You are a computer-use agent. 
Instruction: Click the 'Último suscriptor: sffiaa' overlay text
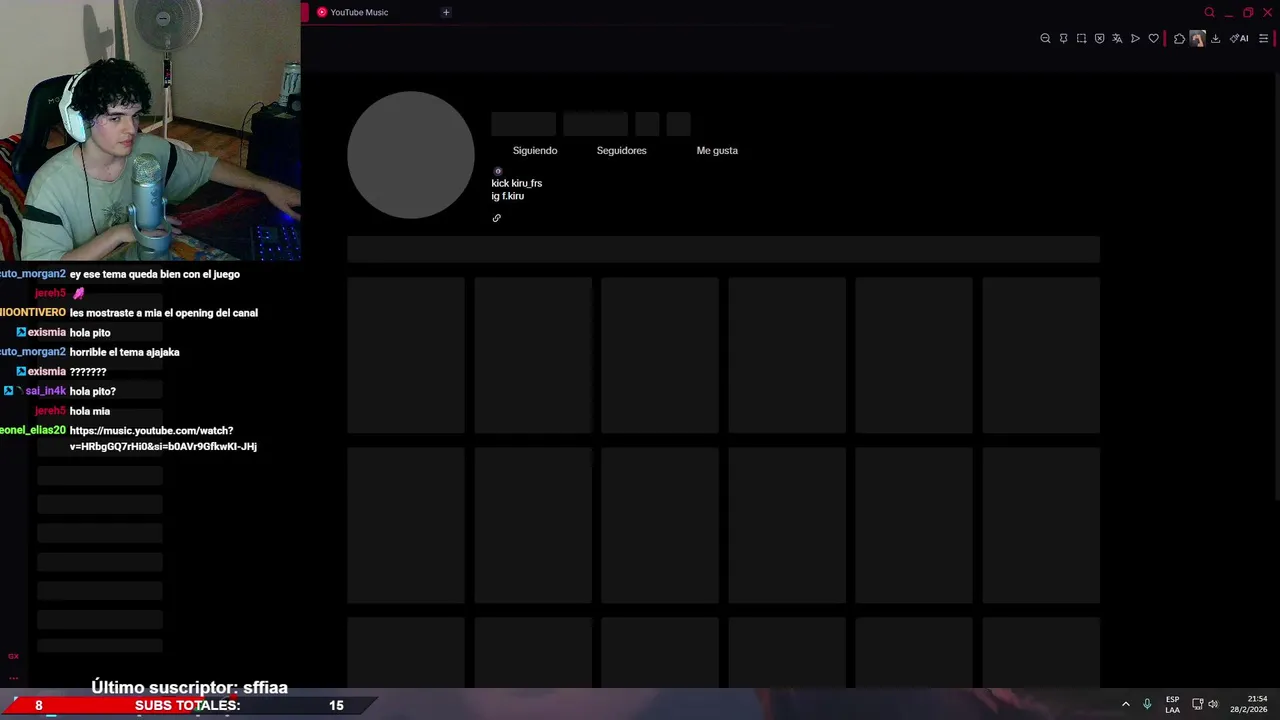[x=189, y=687]
